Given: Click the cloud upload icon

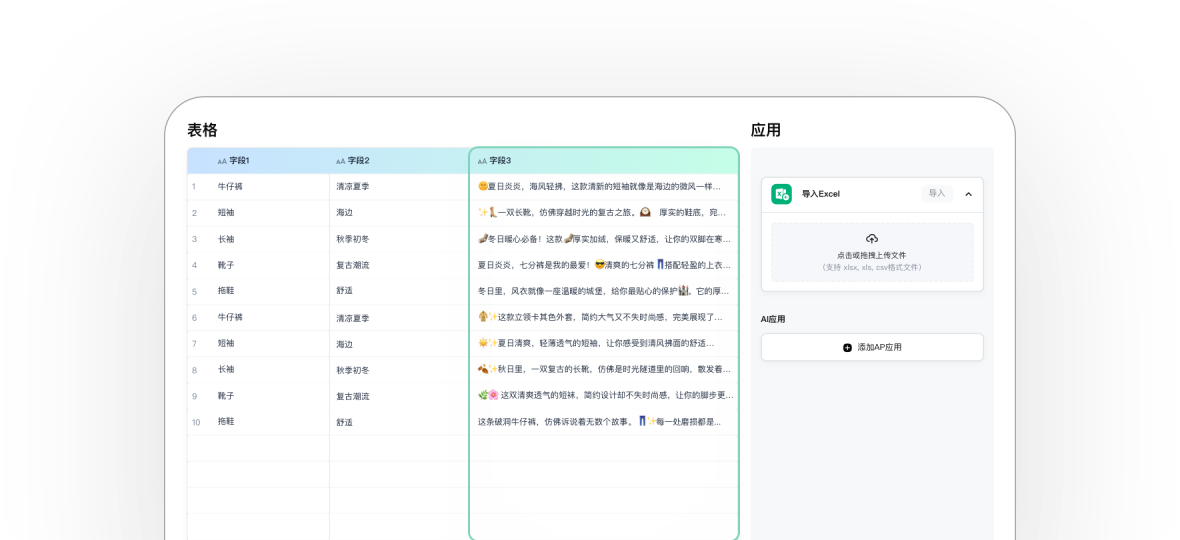Looking at the screenshot, I should point(872,239).
